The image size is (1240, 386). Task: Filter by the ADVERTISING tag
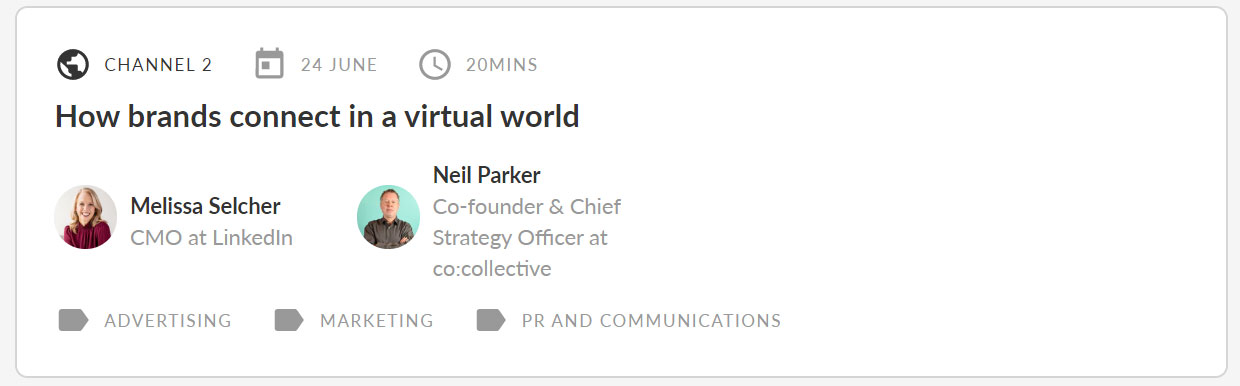[168, 321]
